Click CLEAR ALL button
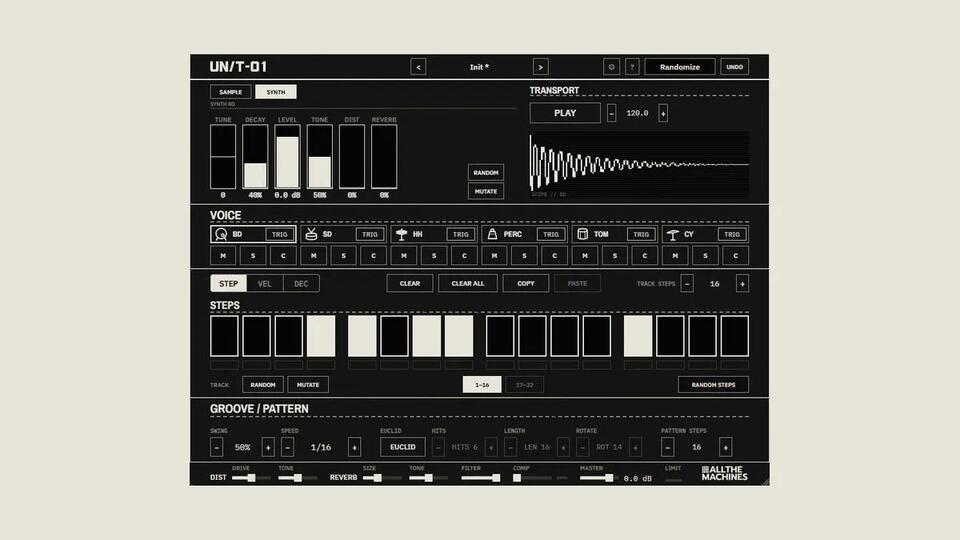Viewport: 960px width, 540px height. click(x=468, y=283)
